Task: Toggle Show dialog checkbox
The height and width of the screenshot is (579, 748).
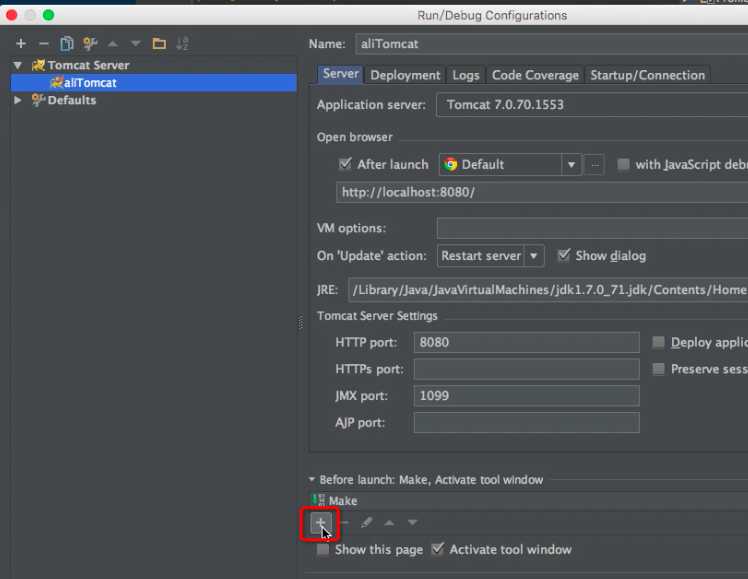Action: pos(563,255)
